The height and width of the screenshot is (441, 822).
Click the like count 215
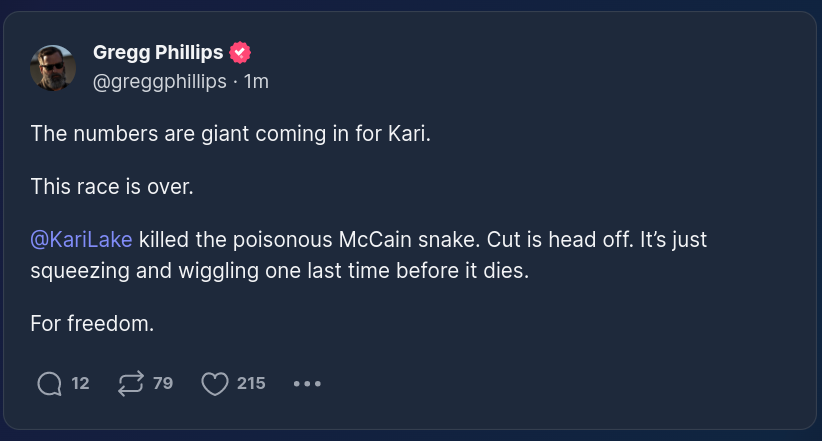(251, 383)
